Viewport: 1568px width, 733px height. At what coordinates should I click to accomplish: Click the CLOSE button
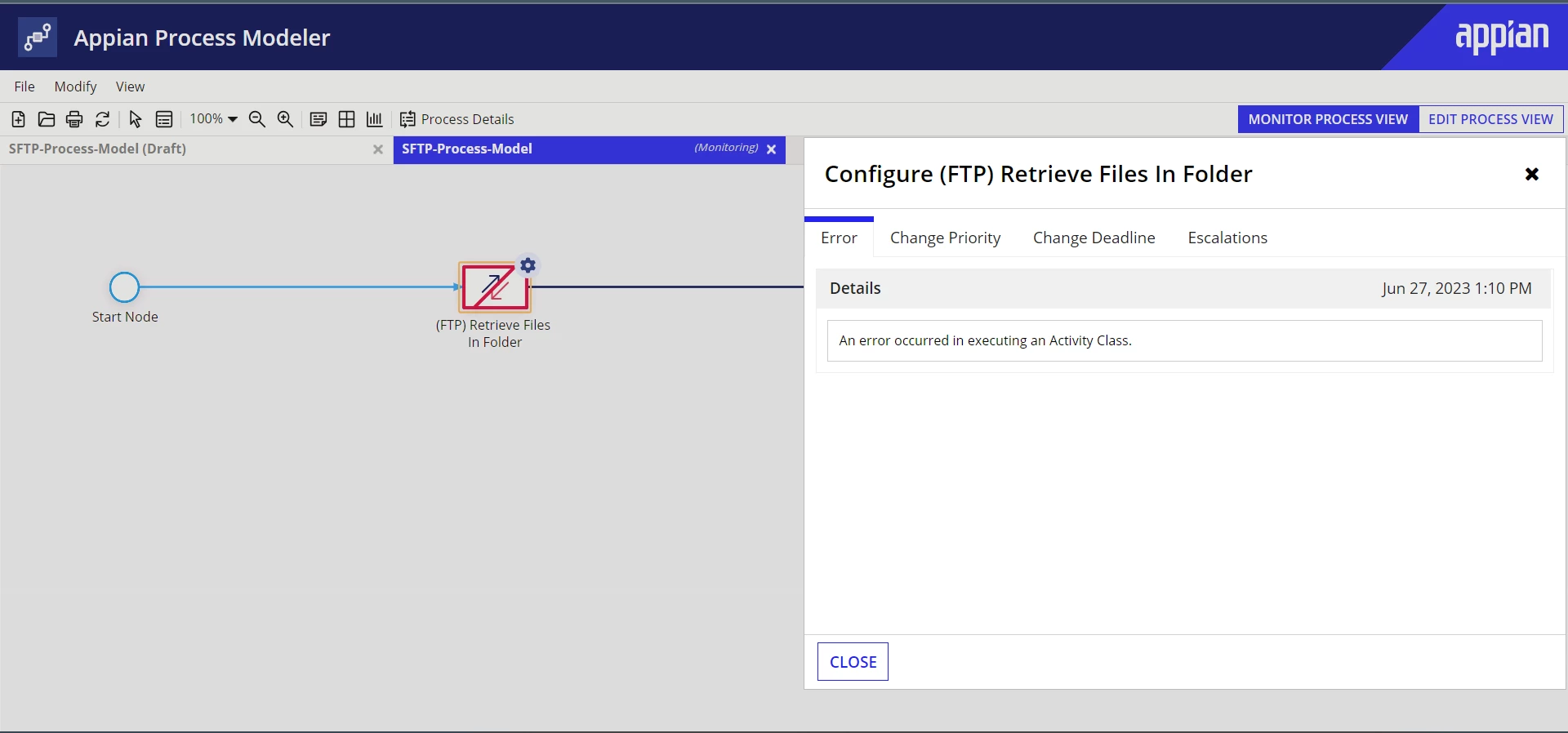click(x=853, y=662)
